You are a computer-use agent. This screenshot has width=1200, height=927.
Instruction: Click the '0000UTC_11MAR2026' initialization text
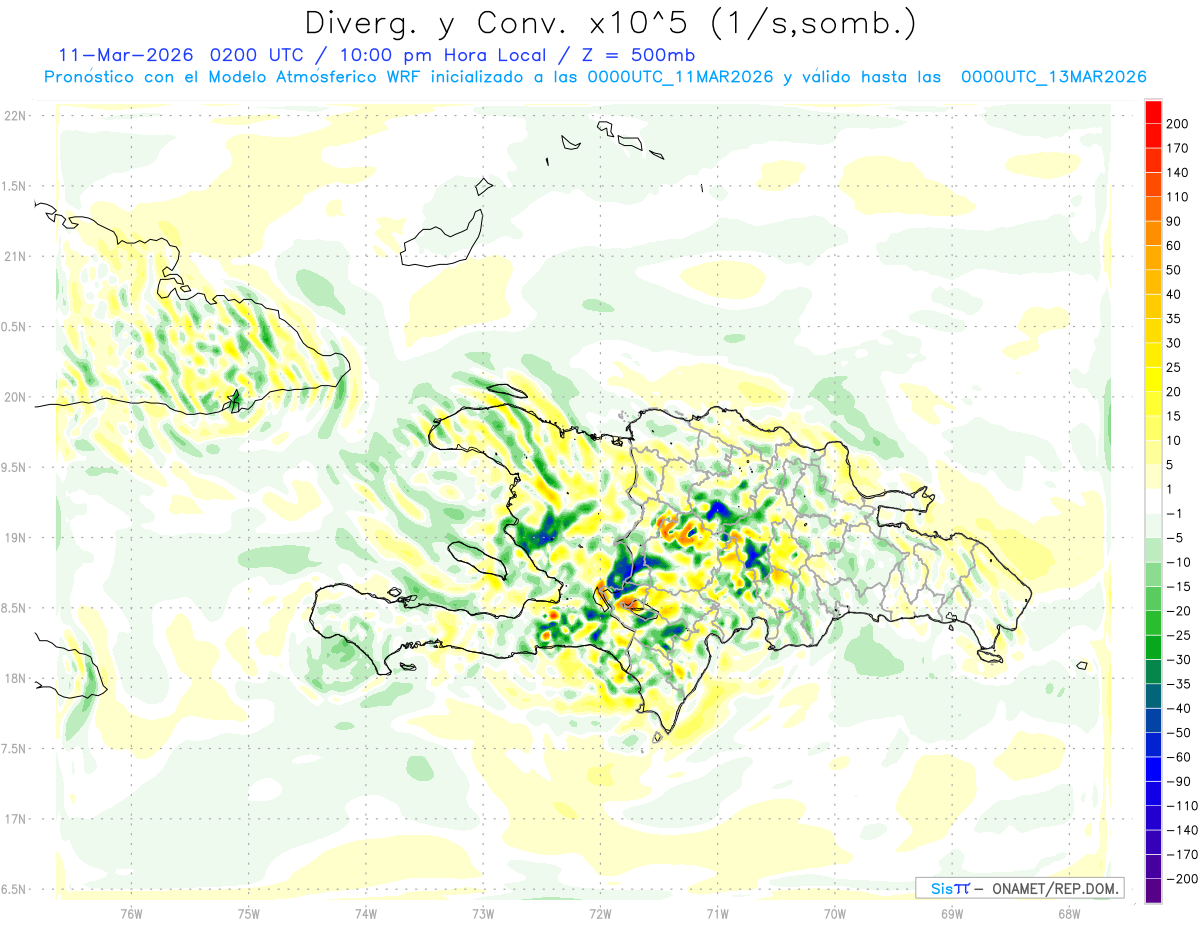(x=681, y=77)
